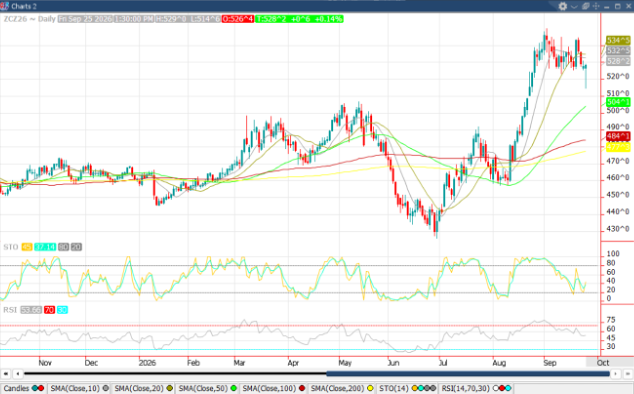The width and height of the screenshot is (634, 394).
Task: Select the SMA(Close,50) study tab
Action: click(x=207, y=388)
